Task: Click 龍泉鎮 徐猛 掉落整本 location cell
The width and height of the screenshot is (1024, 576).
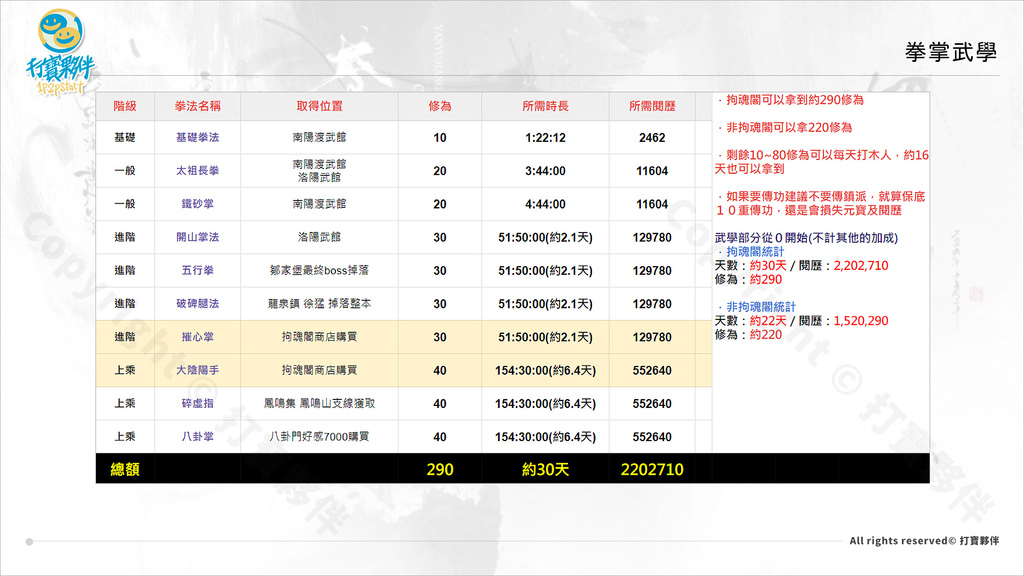Action: [x=319, y=304]
